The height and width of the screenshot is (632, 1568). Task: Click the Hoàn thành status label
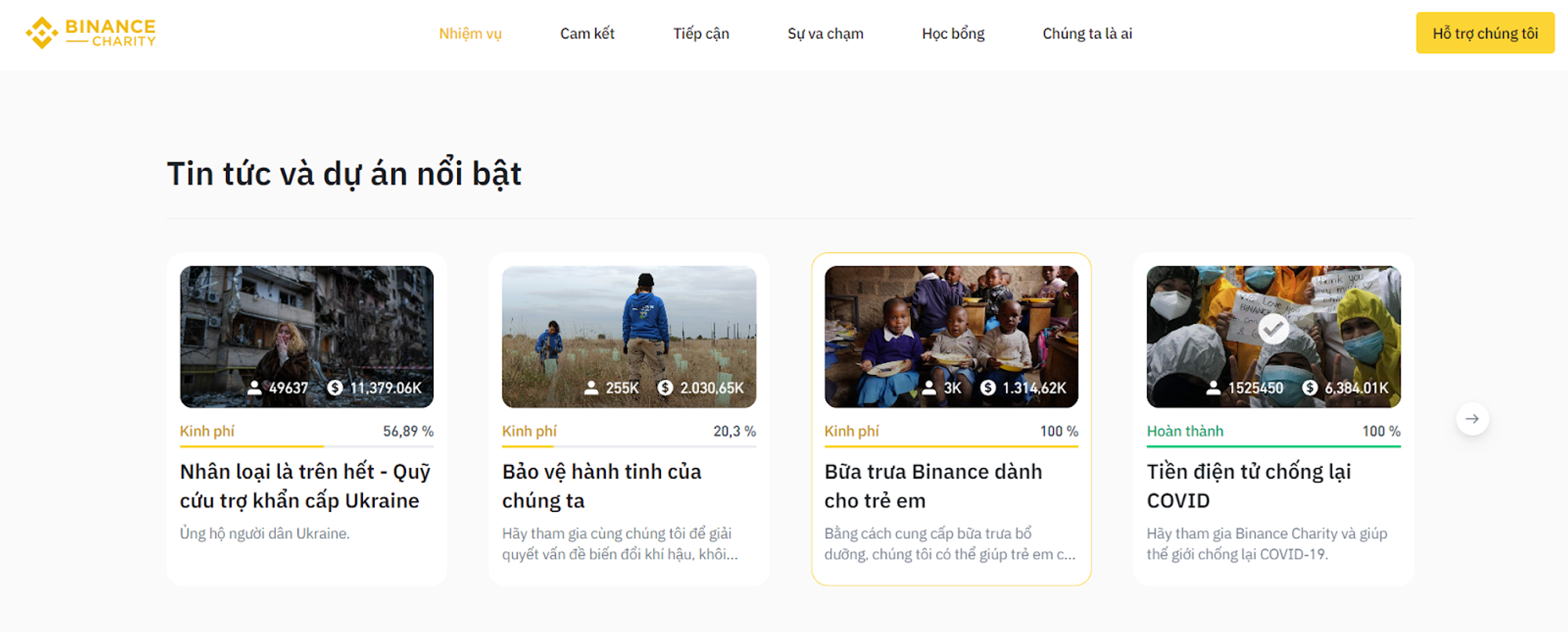point(1185,431)
